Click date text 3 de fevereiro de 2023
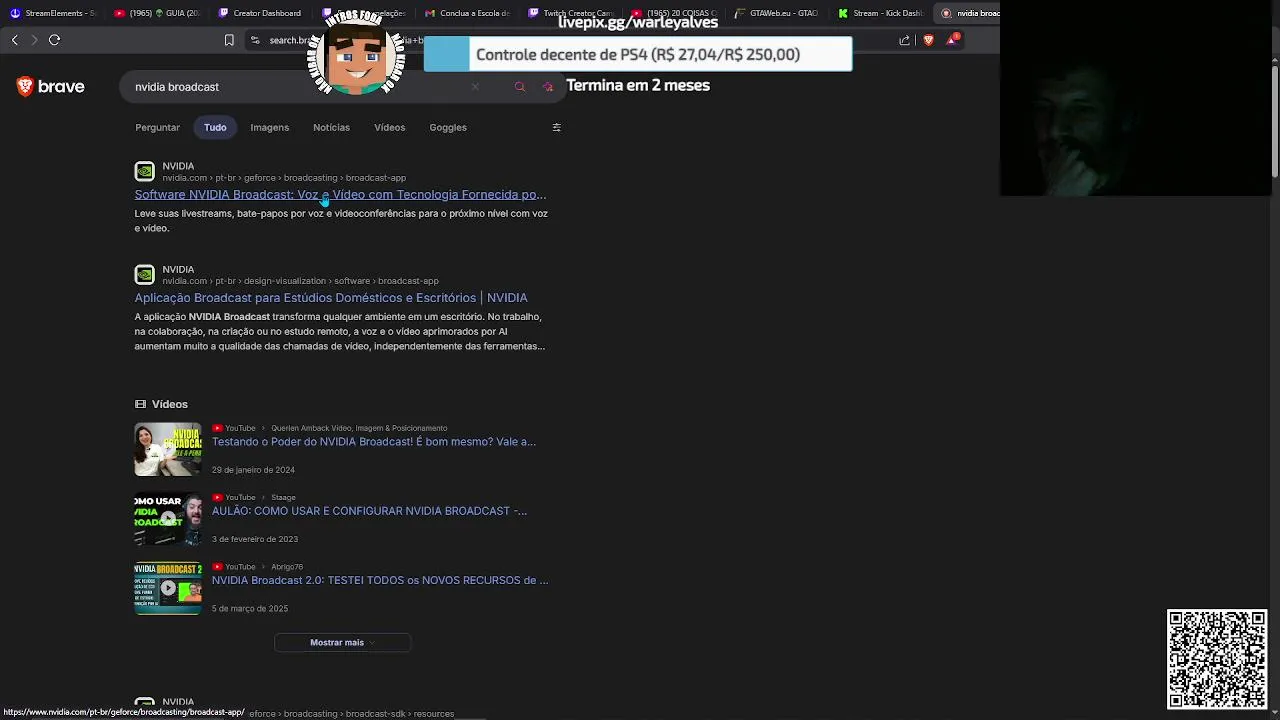This screenshot has width=1280, height=720. 255,539
